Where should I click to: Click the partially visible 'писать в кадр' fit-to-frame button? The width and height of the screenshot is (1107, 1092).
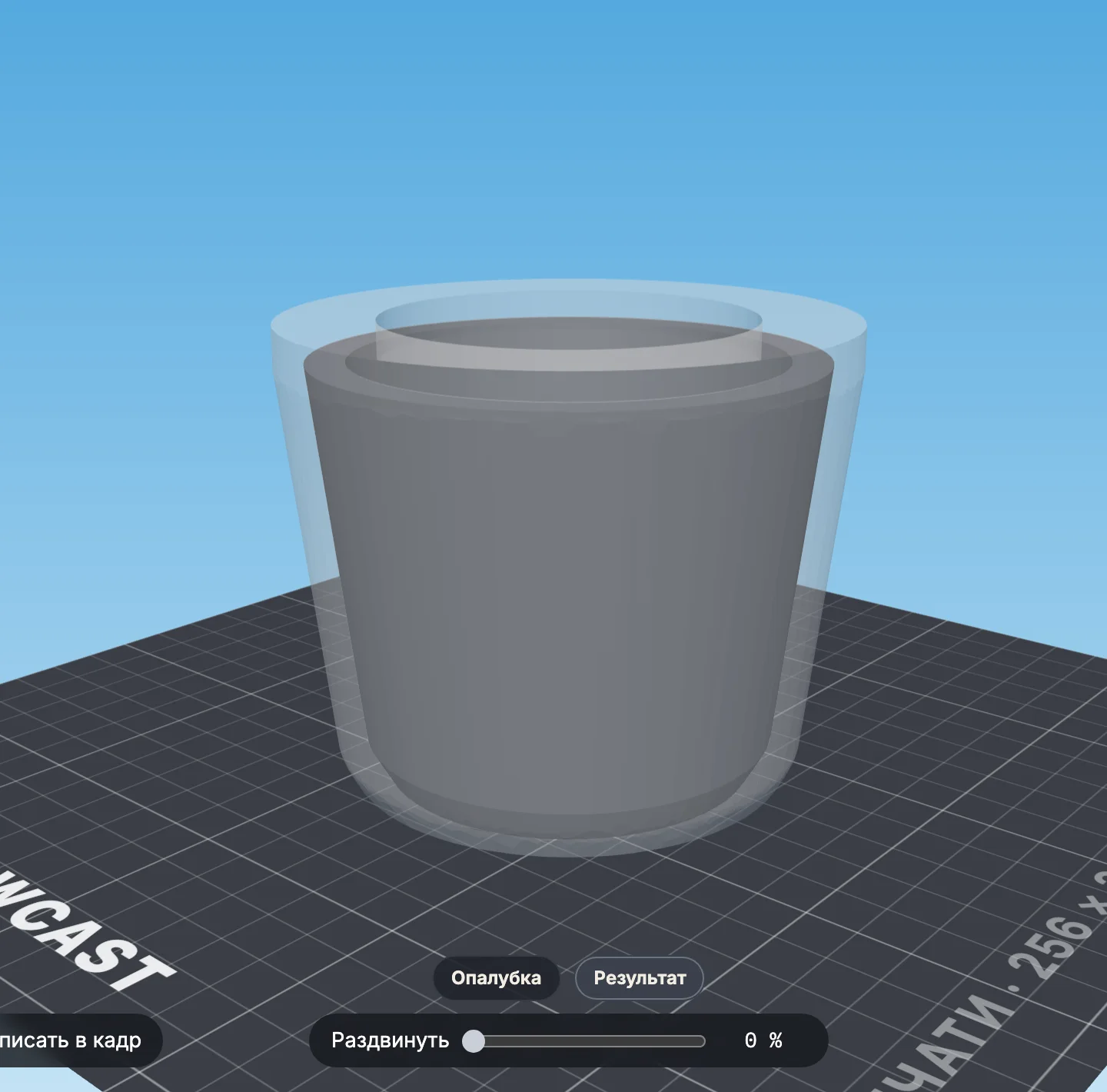click(x=80, y=1040)
